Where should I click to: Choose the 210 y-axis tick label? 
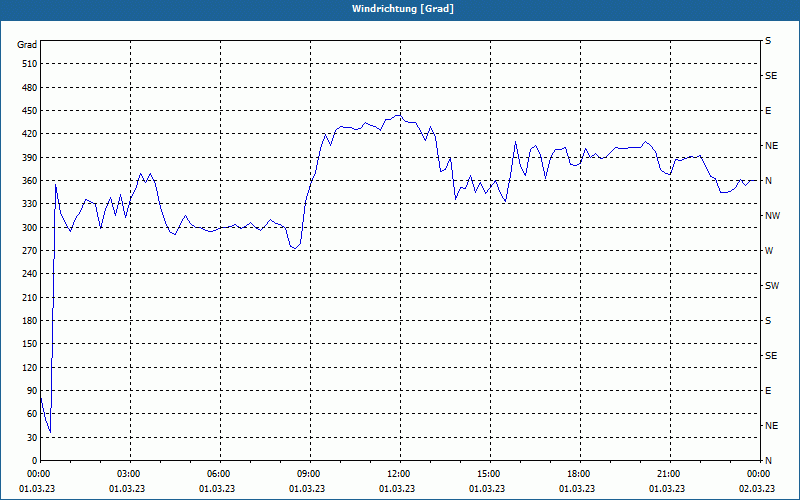30,297
